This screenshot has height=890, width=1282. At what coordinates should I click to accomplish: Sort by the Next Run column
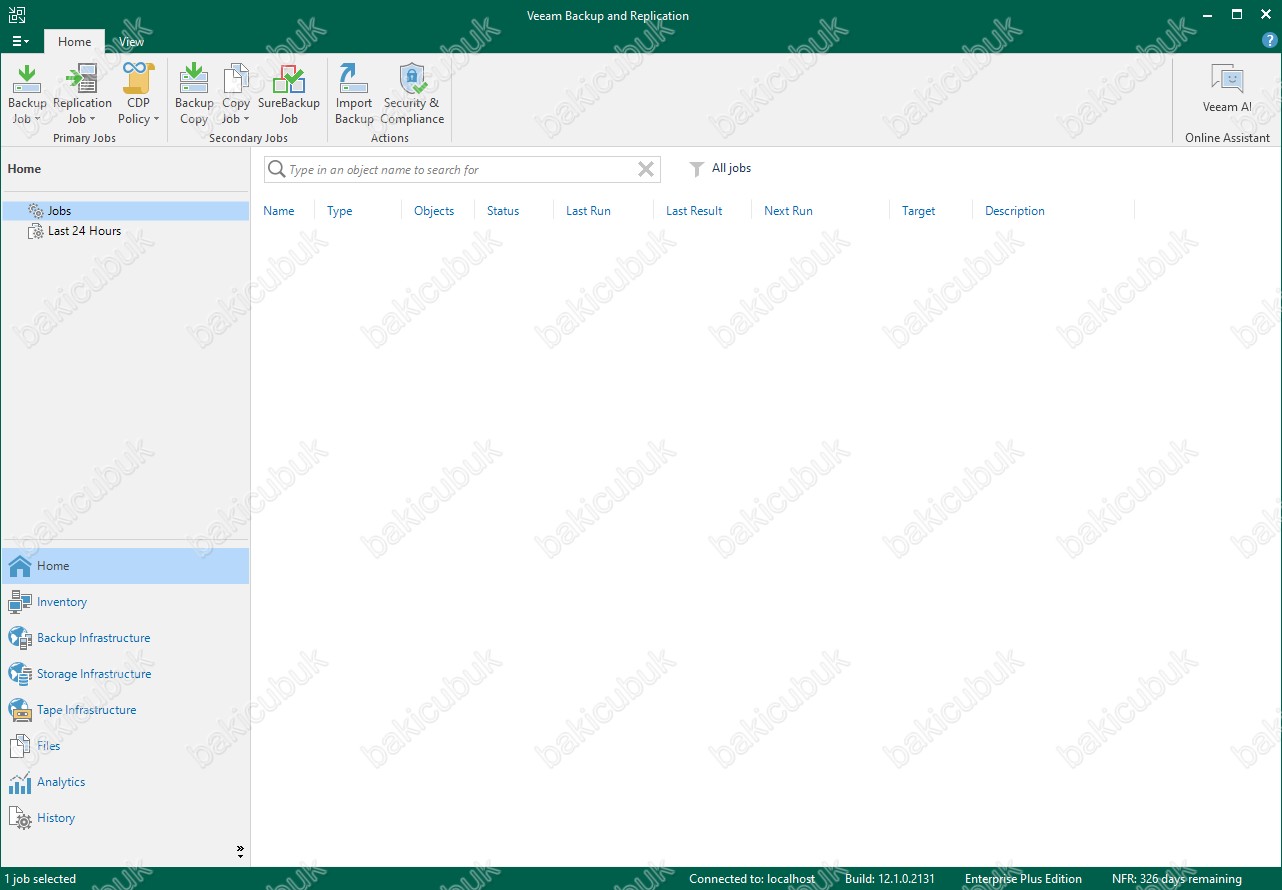tap(788, 211)
